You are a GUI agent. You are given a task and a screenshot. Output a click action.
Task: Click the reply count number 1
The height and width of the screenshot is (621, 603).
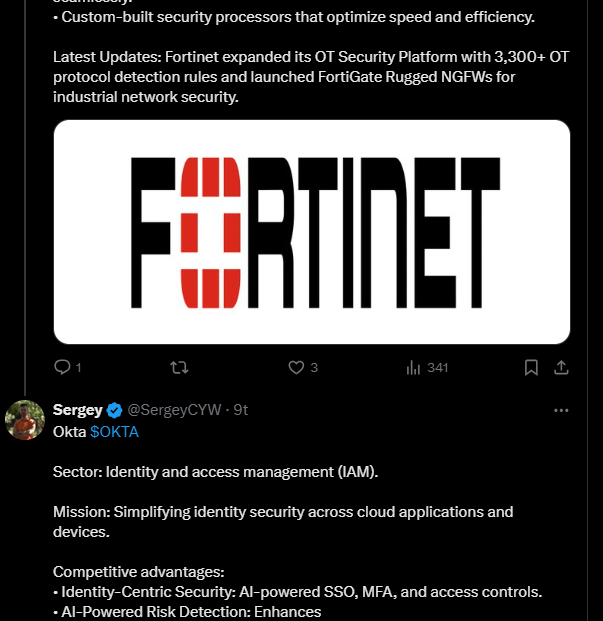[78, 368]
